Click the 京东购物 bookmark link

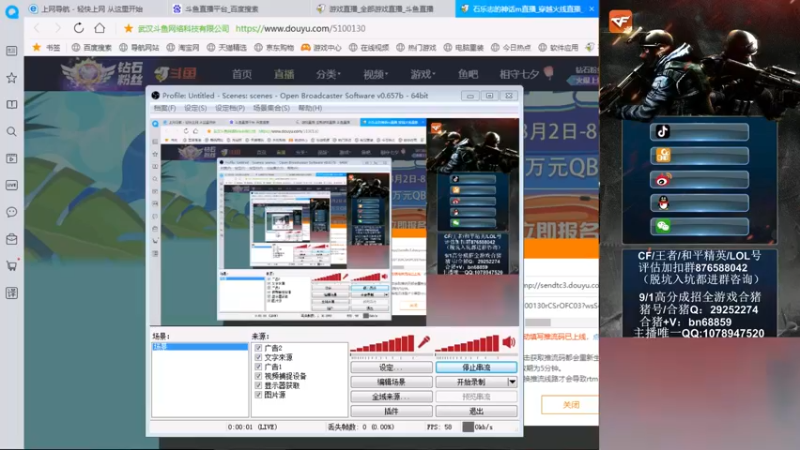(x=274, y=47)
